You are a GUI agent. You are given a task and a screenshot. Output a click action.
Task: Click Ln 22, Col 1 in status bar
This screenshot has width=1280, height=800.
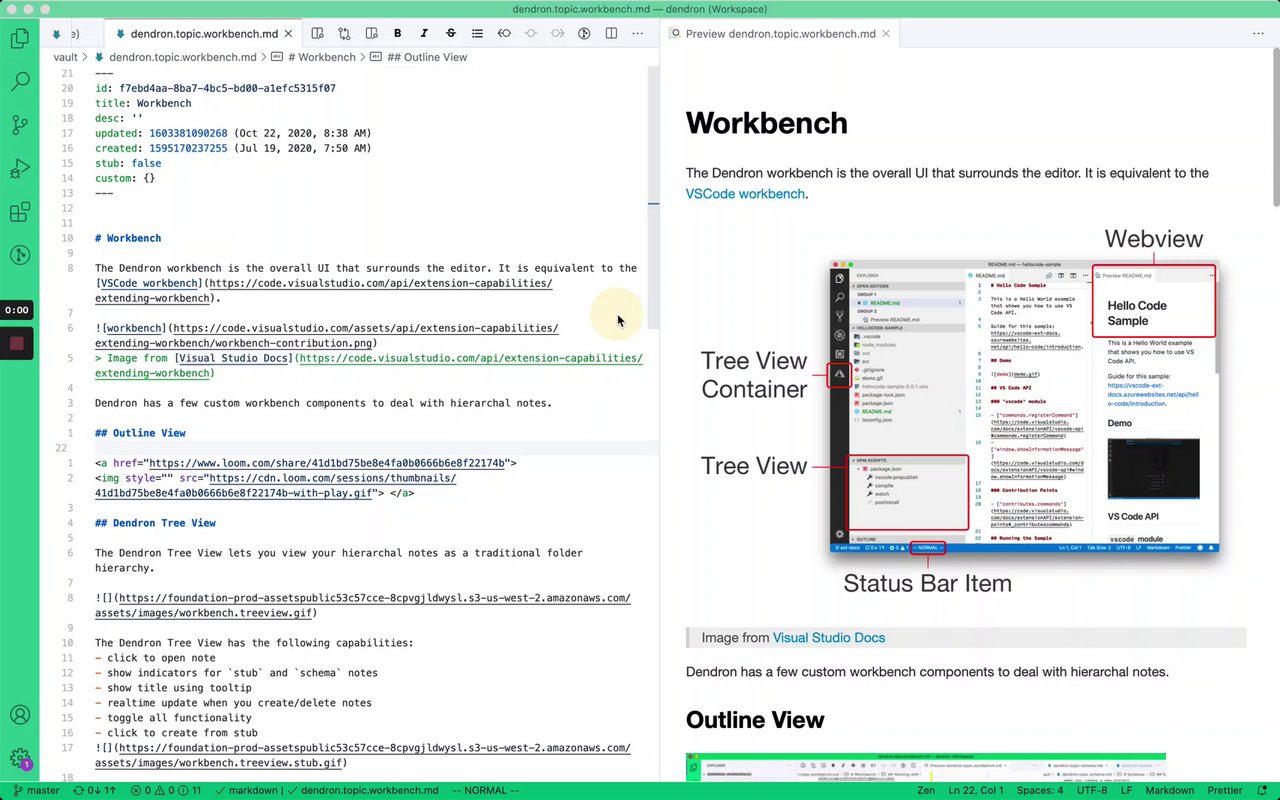pyautogui.click(x=976, y=790)
